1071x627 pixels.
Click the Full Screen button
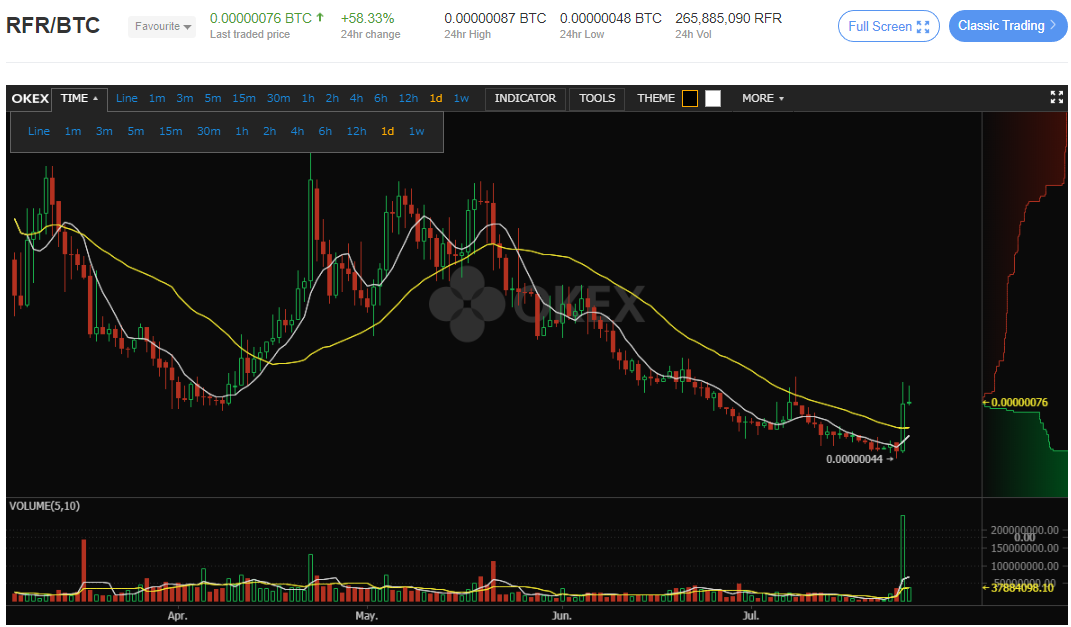(888, 26)
